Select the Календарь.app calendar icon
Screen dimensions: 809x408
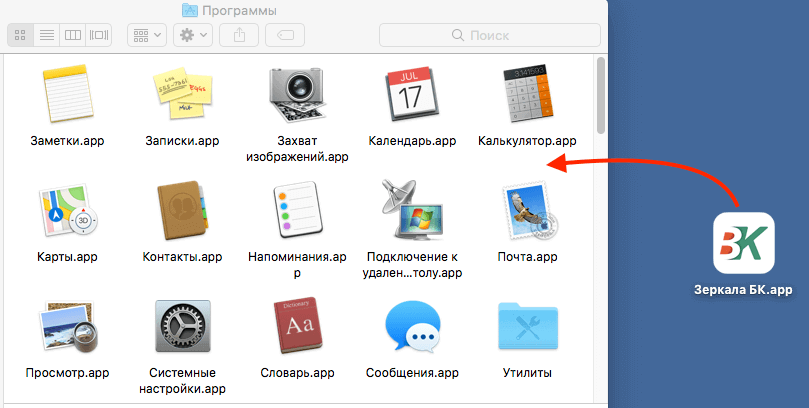(412, 93)
